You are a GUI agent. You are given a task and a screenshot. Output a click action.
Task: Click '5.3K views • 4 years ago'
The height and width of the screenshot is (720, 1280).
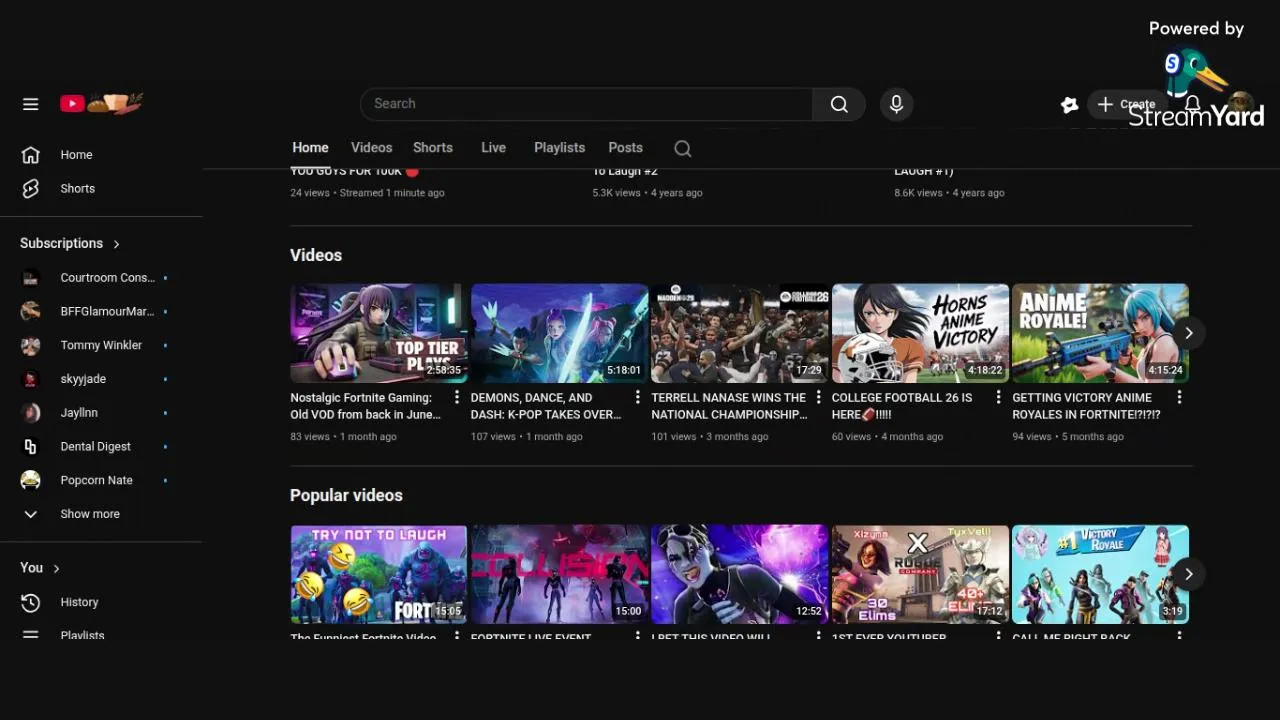647,193
